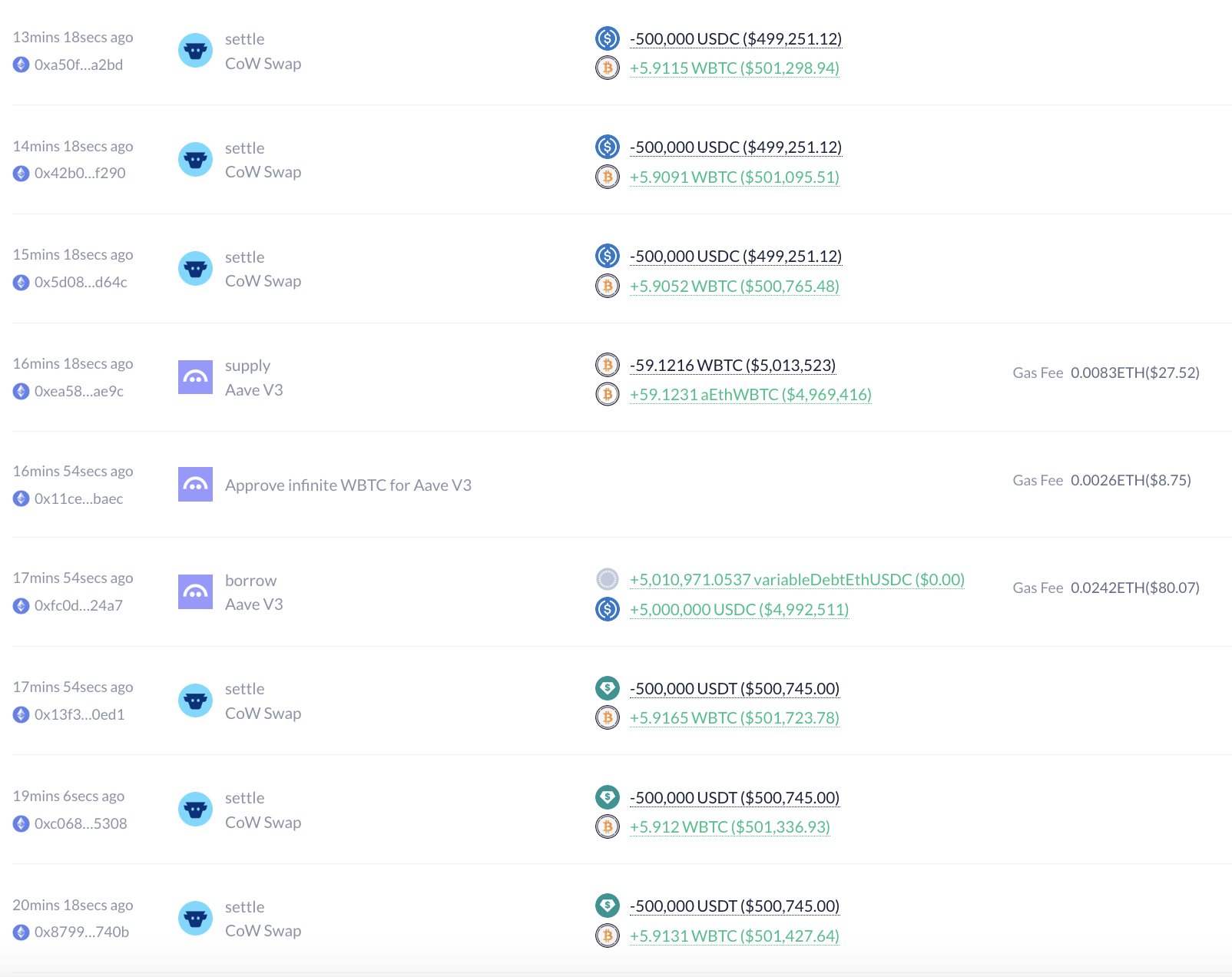The width and height of the screenshot is (1232, 977).
Task: Open transaction hash 0x13f3...0ed1
Action: click(79, 714)
